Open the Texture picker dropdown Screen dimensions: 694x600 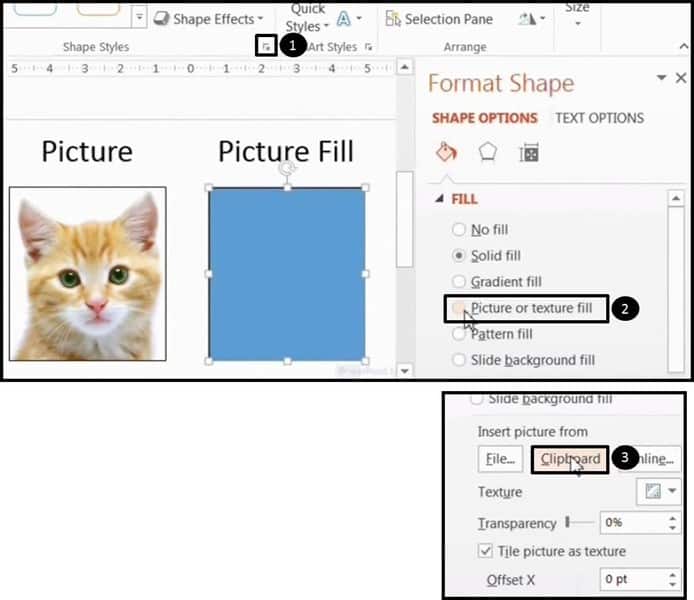click(659, 491)
